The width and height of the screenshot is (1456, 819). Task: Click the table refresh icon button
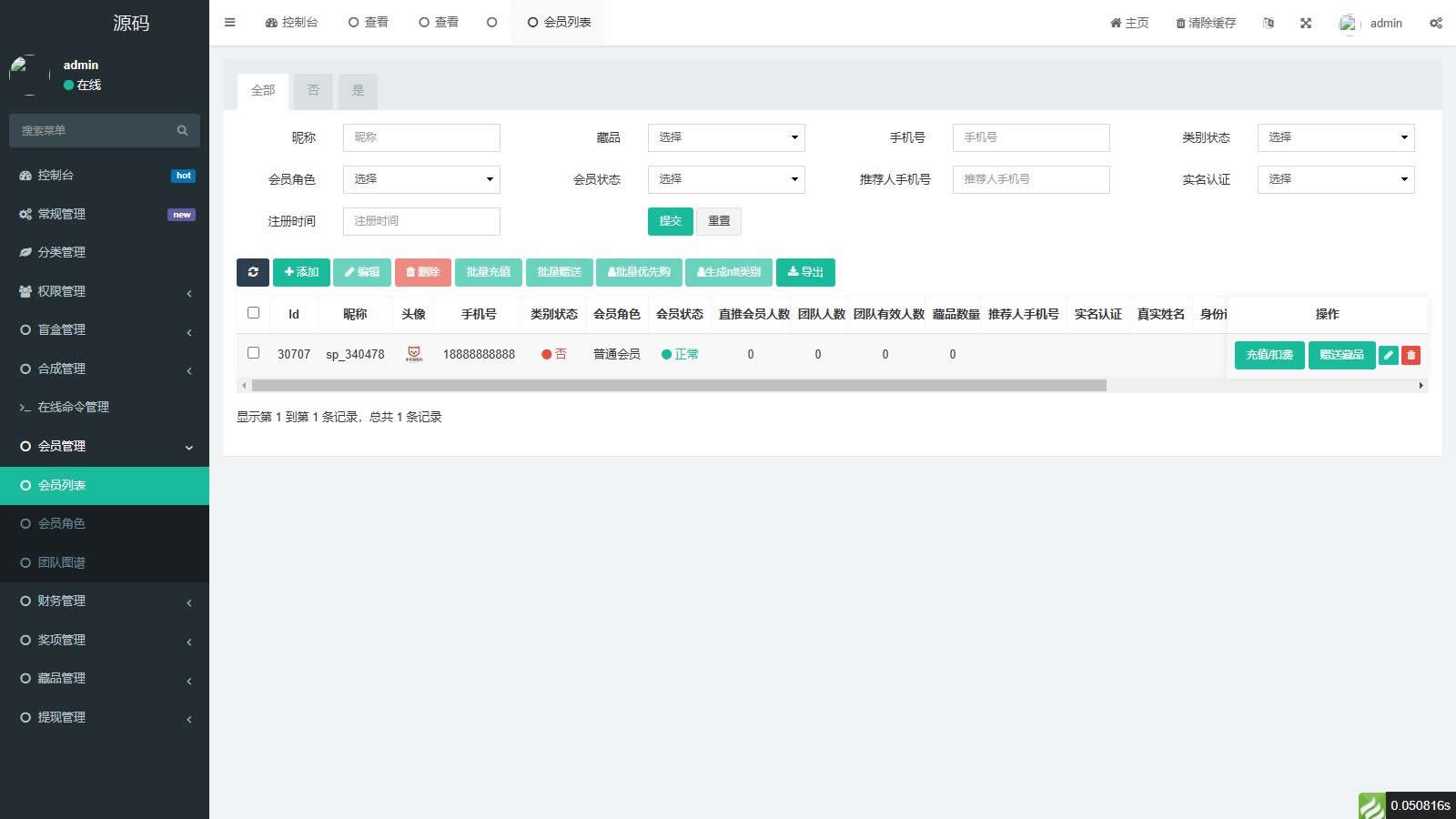[253, 272]
